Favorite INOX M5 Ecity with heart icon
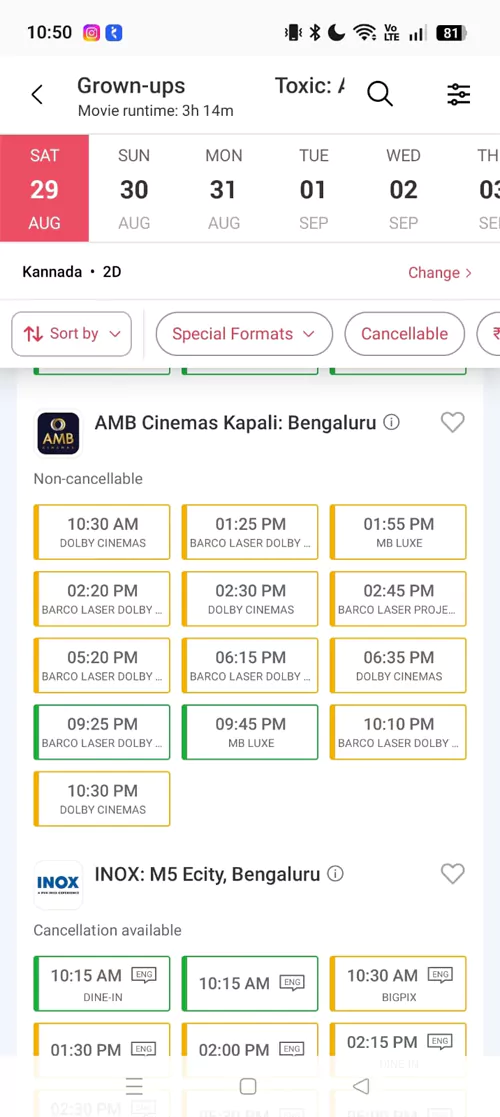 pos(452,873)
